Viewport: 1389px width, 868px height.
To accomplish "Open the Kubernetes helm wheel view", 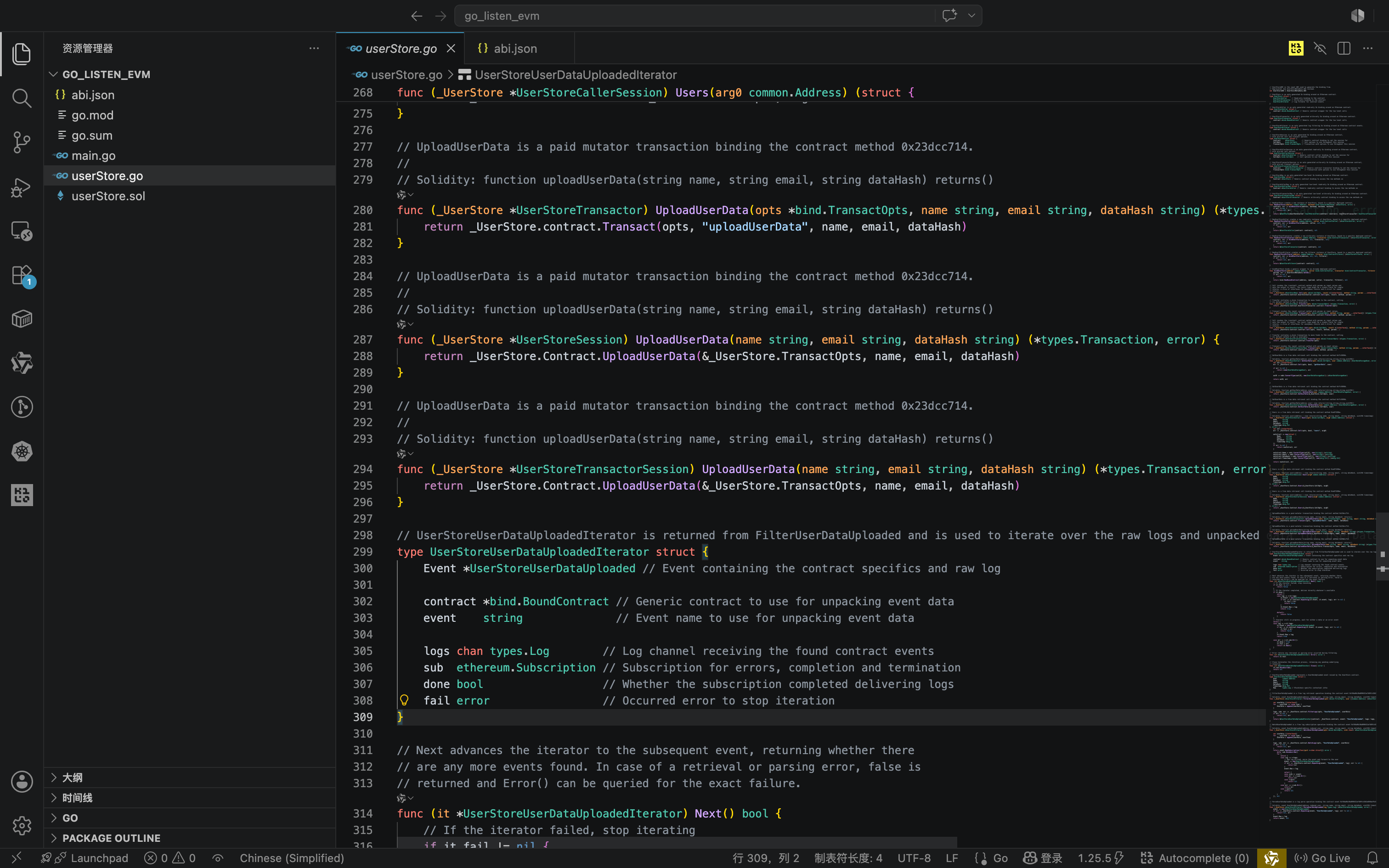I will coord(22,451).
